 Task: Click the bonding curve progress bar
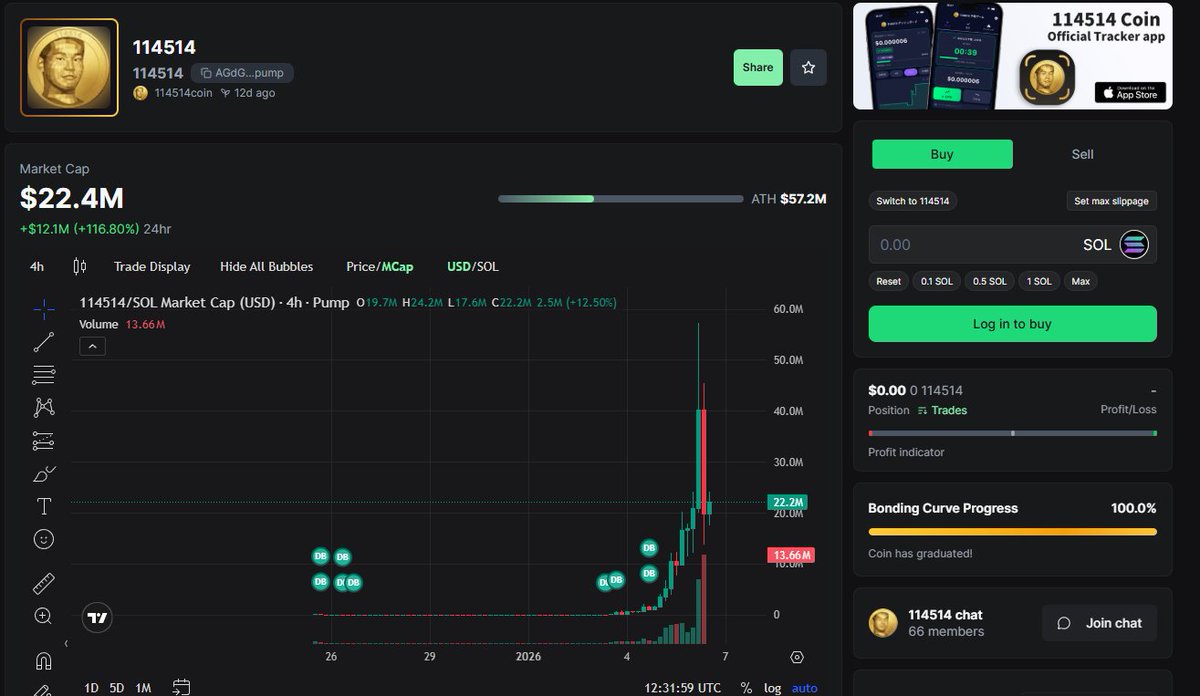pyautogui.click(x=1012, y=532)
